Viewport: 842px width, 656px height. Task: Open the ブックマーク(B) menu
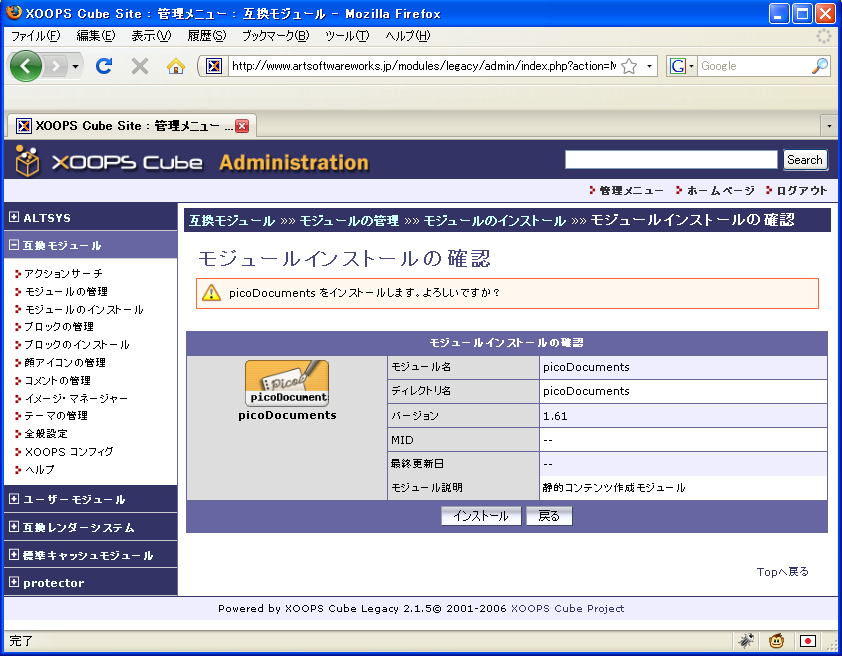click(x=275, y=36)
